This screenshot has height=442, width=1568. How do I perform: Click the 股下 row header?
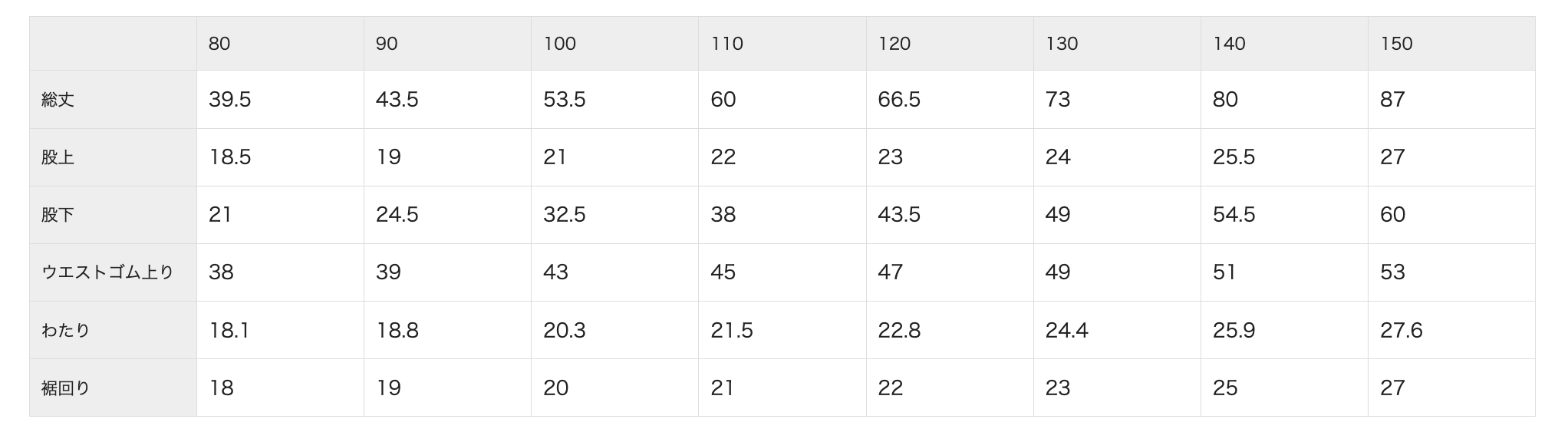pyautogui.click(x=58, y=215)
